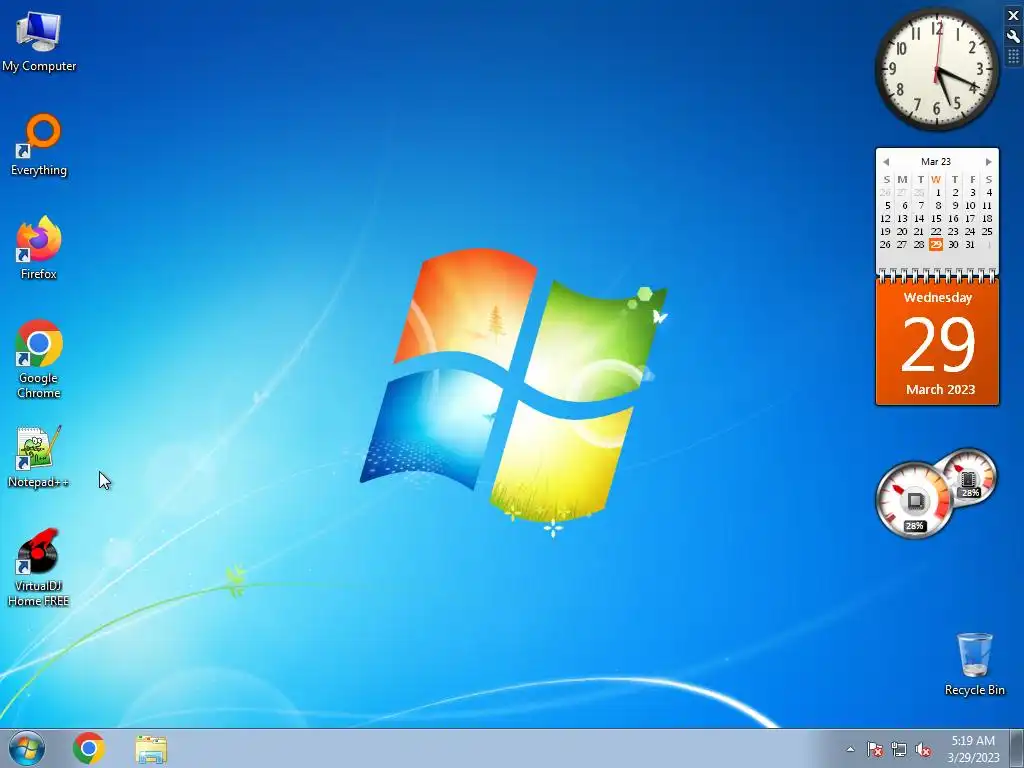The height and width of the screenshot is (768, 1024).
Task: Select the VirtualDJ Home FREE shortcut
Action: click(39, 567)
